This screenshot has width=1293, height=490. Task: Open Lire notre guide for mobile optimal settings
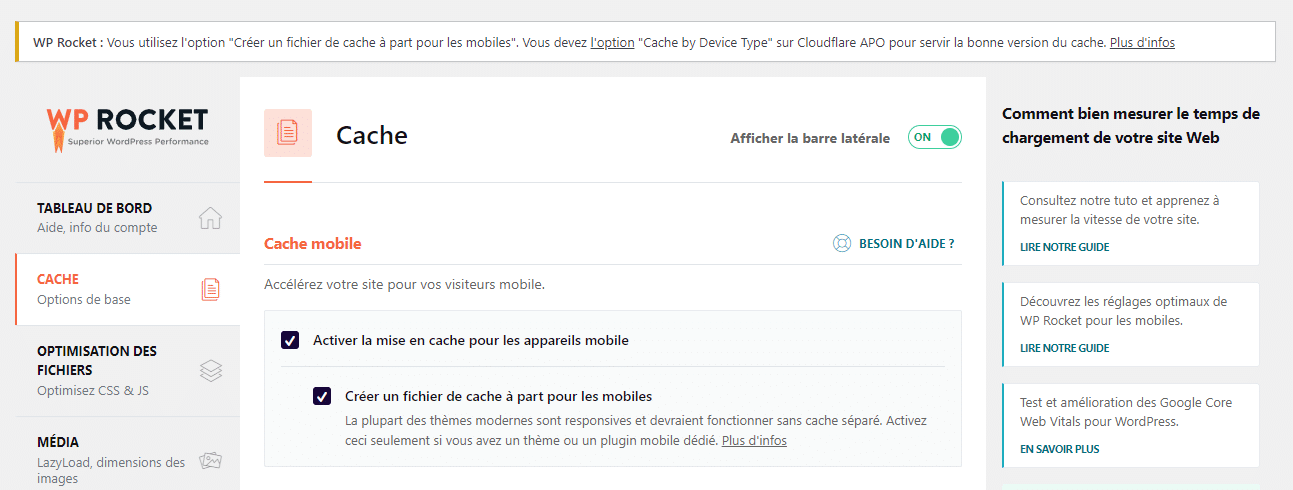tap(1064, 348)
